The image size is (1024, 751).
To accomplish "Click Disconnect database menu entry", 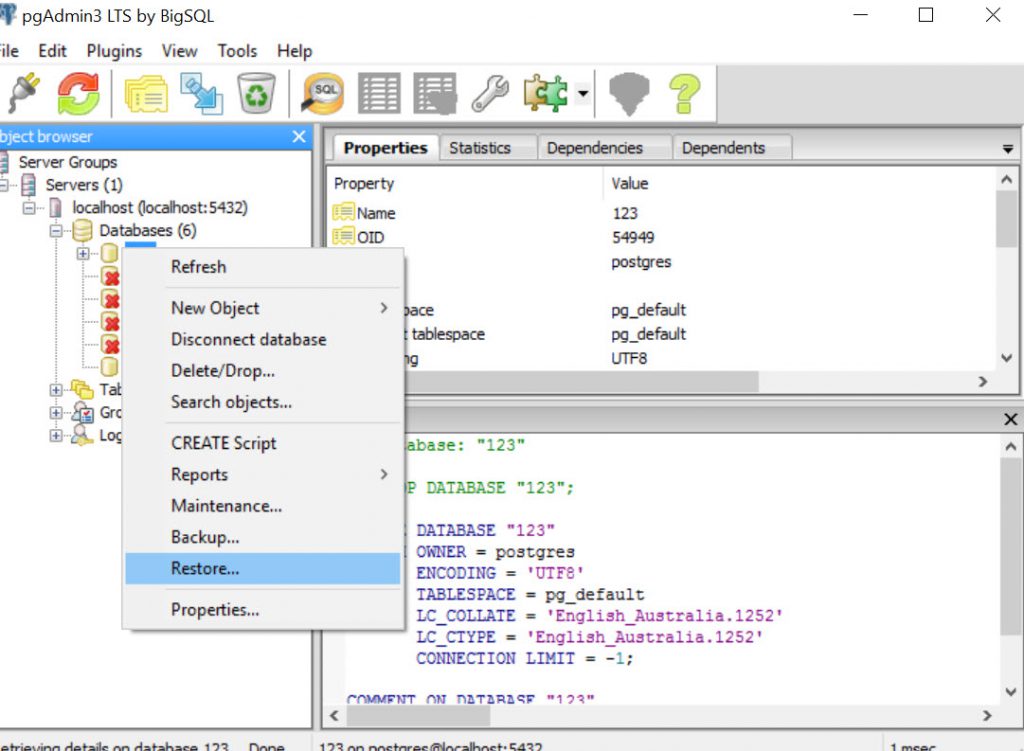I will click(250, 339).
